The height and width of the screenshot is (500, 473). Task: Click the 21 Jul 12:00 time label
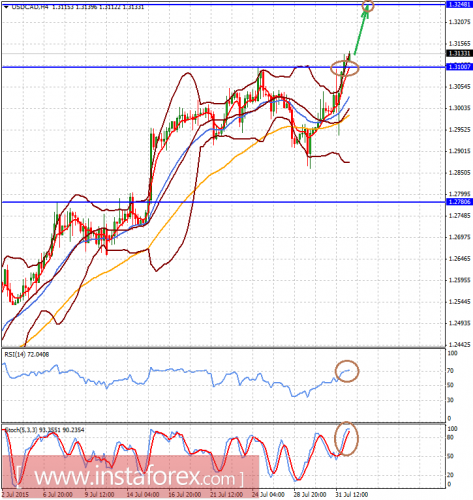click(226, 494)
